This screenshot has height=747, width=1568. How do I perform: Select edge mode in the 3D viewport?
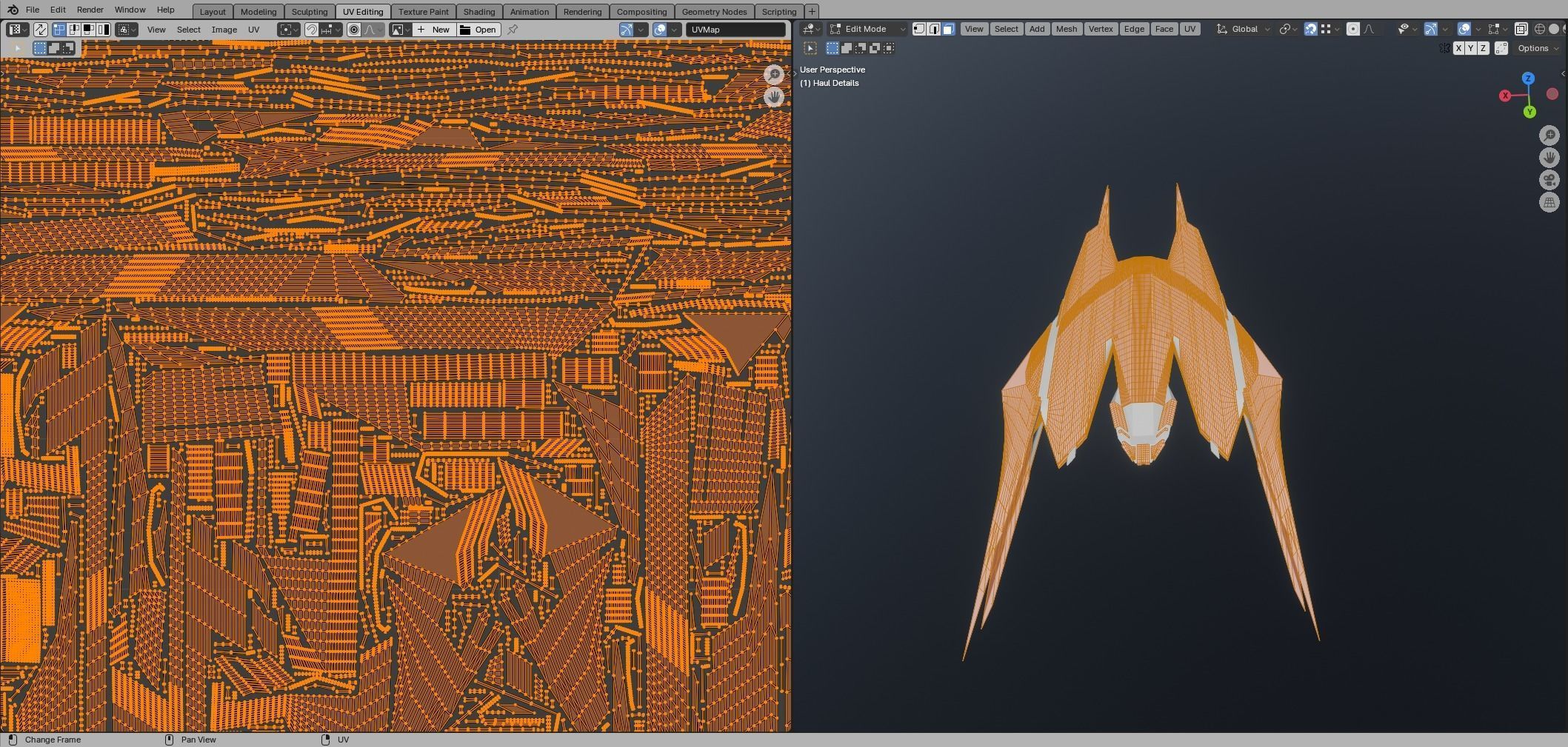click(934, 29)
